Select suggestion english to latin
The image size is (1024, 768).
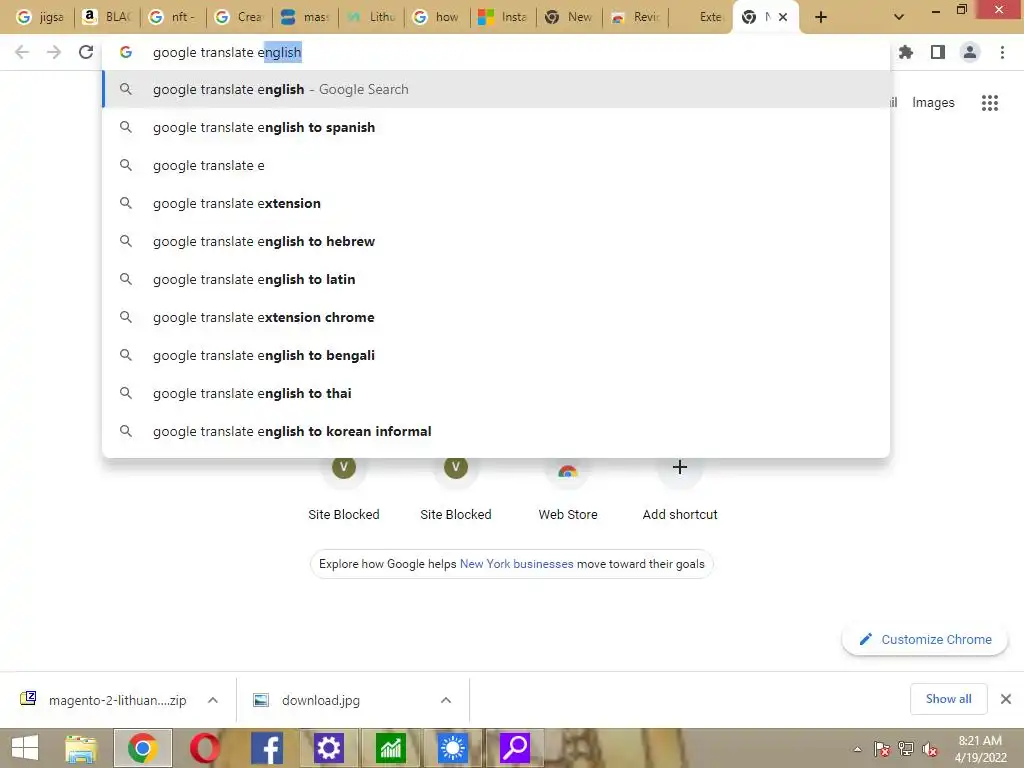point(496,279)
